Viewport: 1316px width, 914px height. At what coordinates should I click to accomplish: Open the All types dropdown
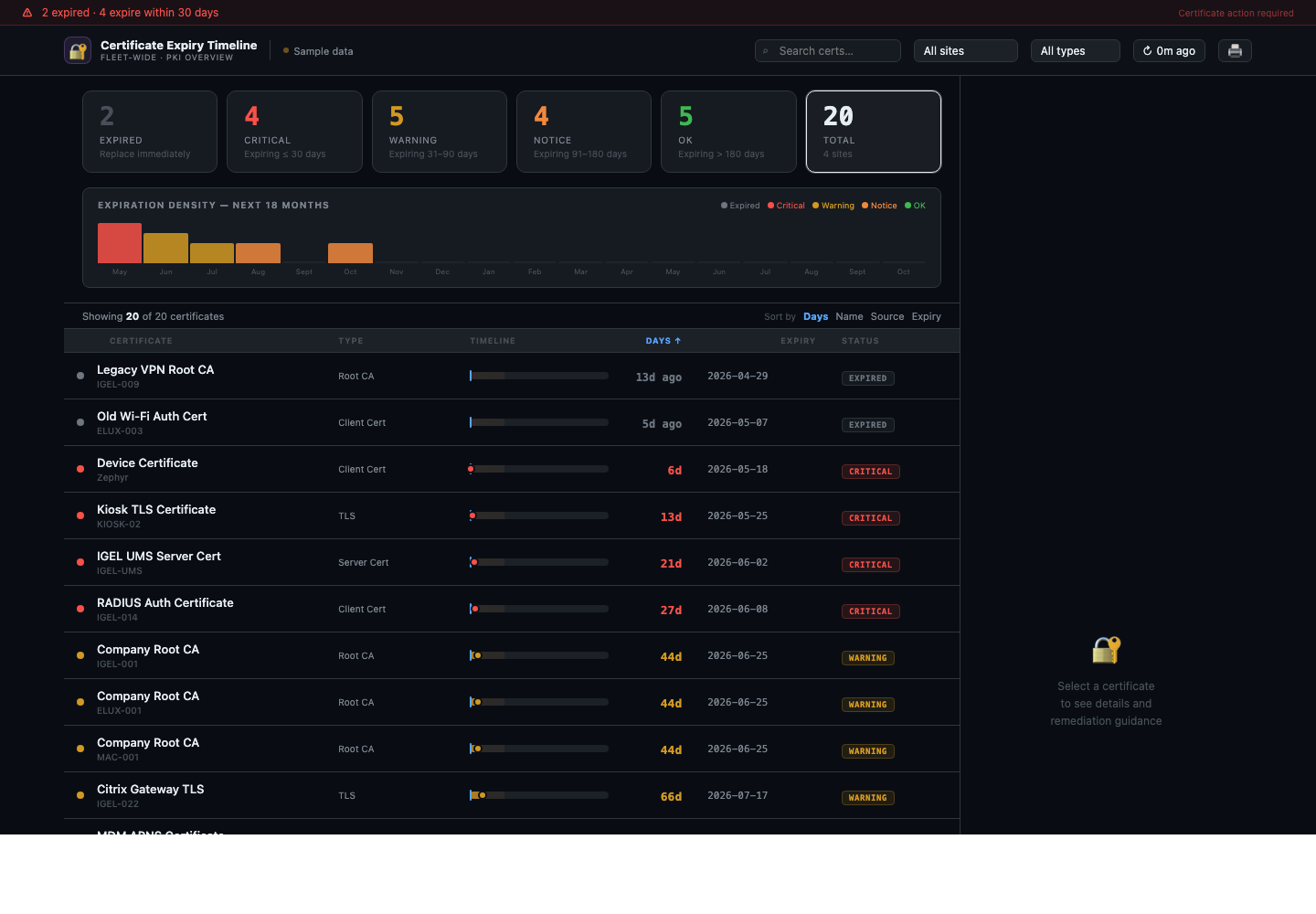click(1075, 51)
